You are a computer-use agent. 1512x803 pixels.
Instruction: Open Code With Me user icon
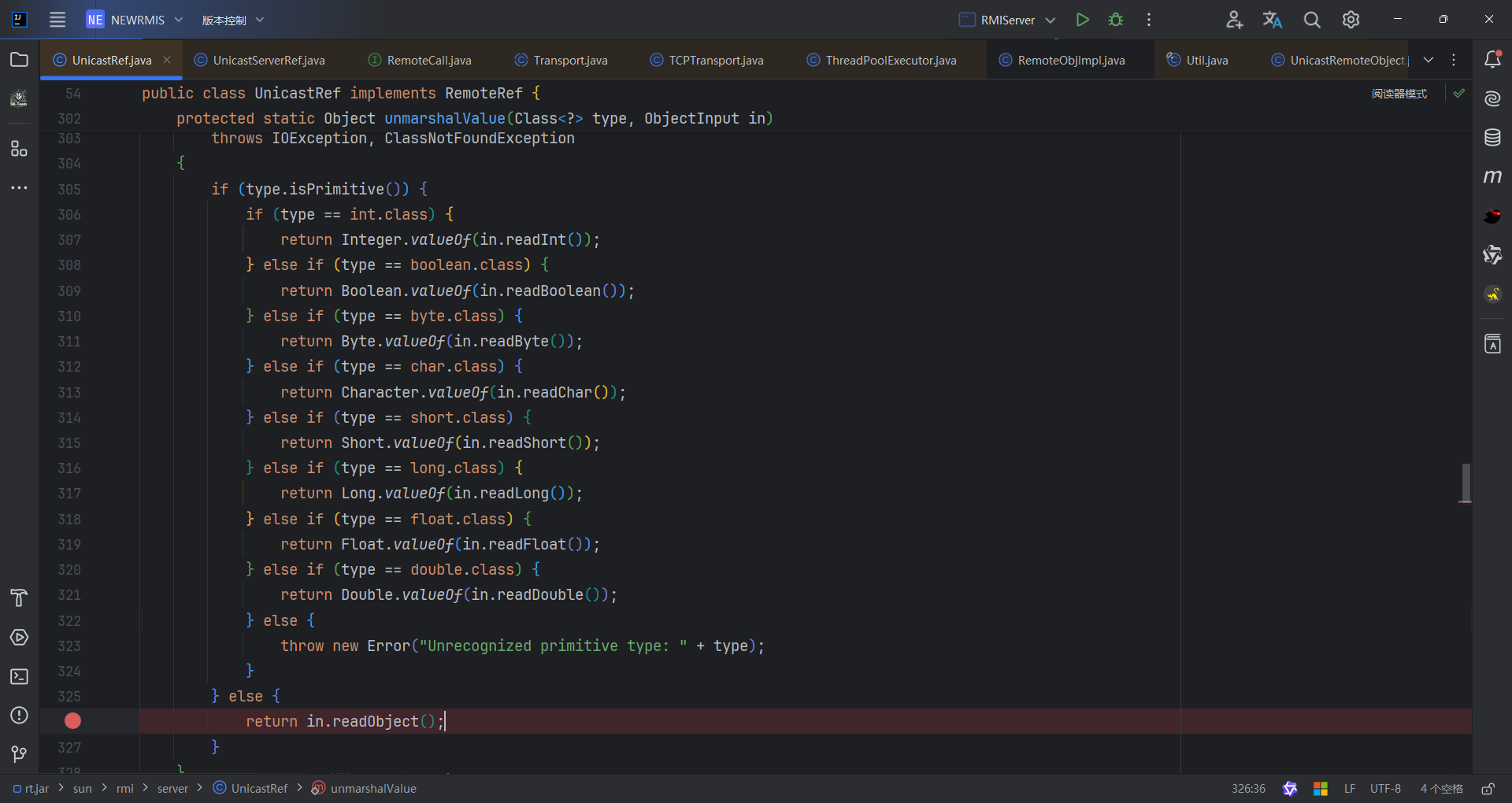click(1234, 20)
